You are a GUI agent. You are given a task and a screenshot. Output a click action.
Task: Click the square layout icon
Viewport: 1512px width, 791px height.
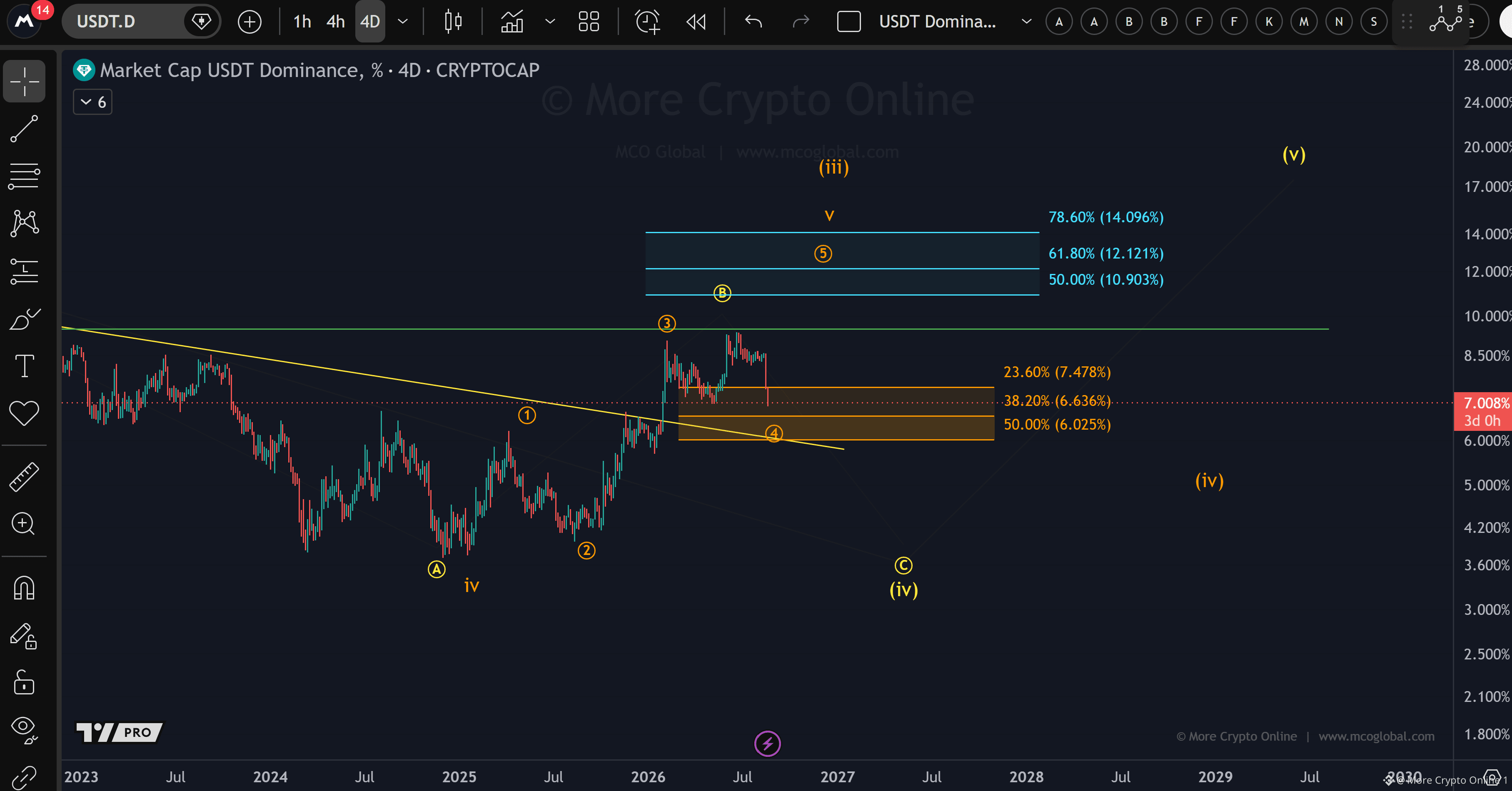(x=849, y=22)
